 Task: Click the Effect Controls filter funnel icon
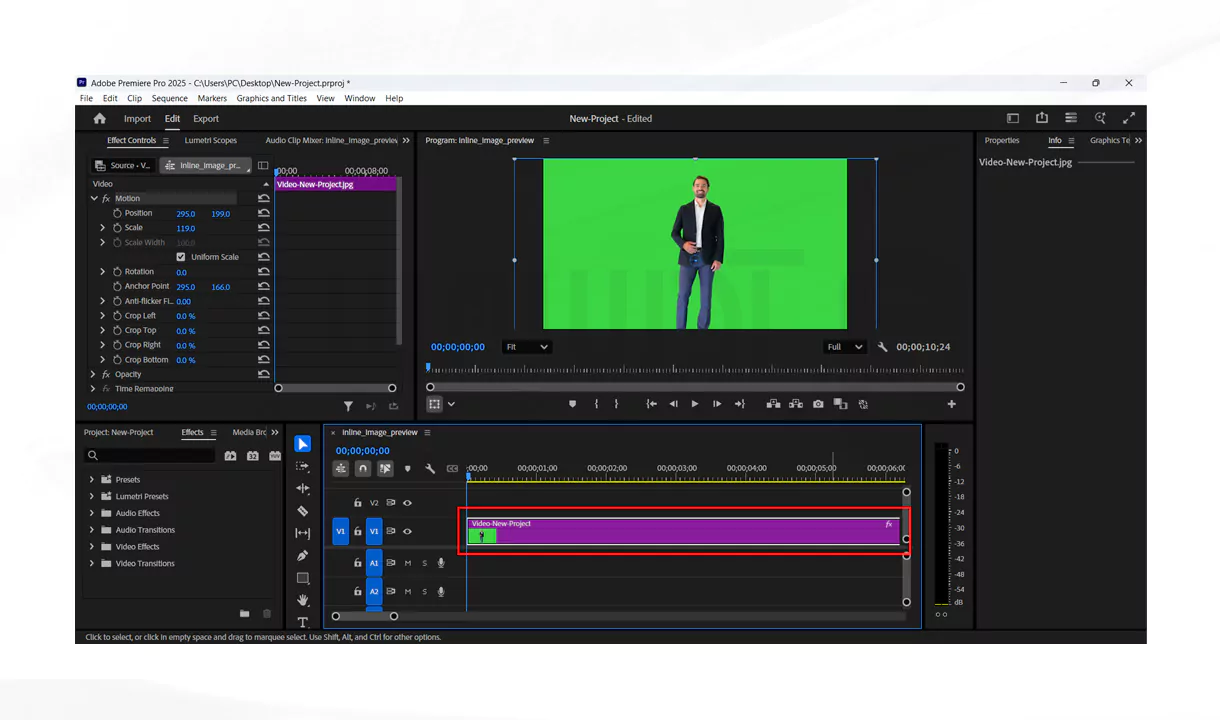point(348,406)
